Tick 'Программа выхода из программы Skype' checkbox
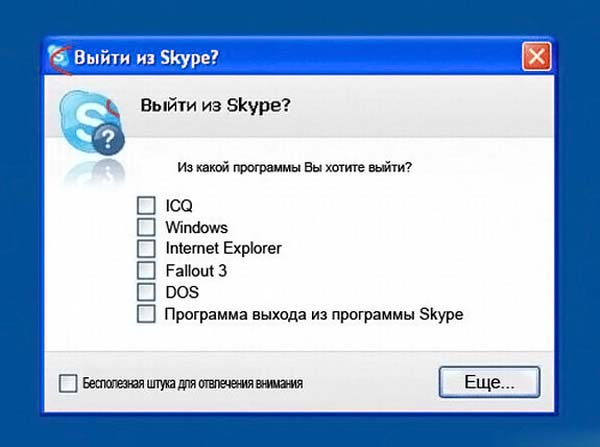The width and height of the screenshot is (600, 447). tap(147, 314)
